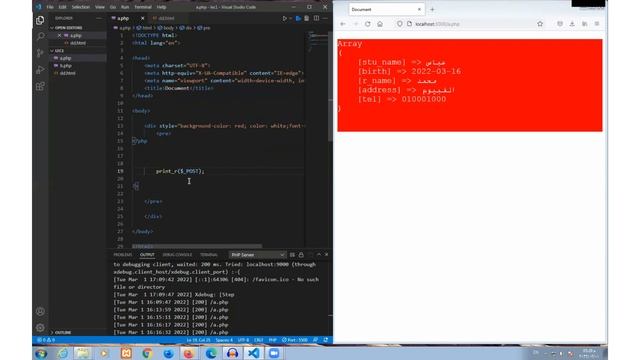This screenshot has width=640, height=360.
Task: Open the Run and Debug view
Action: 40,70
